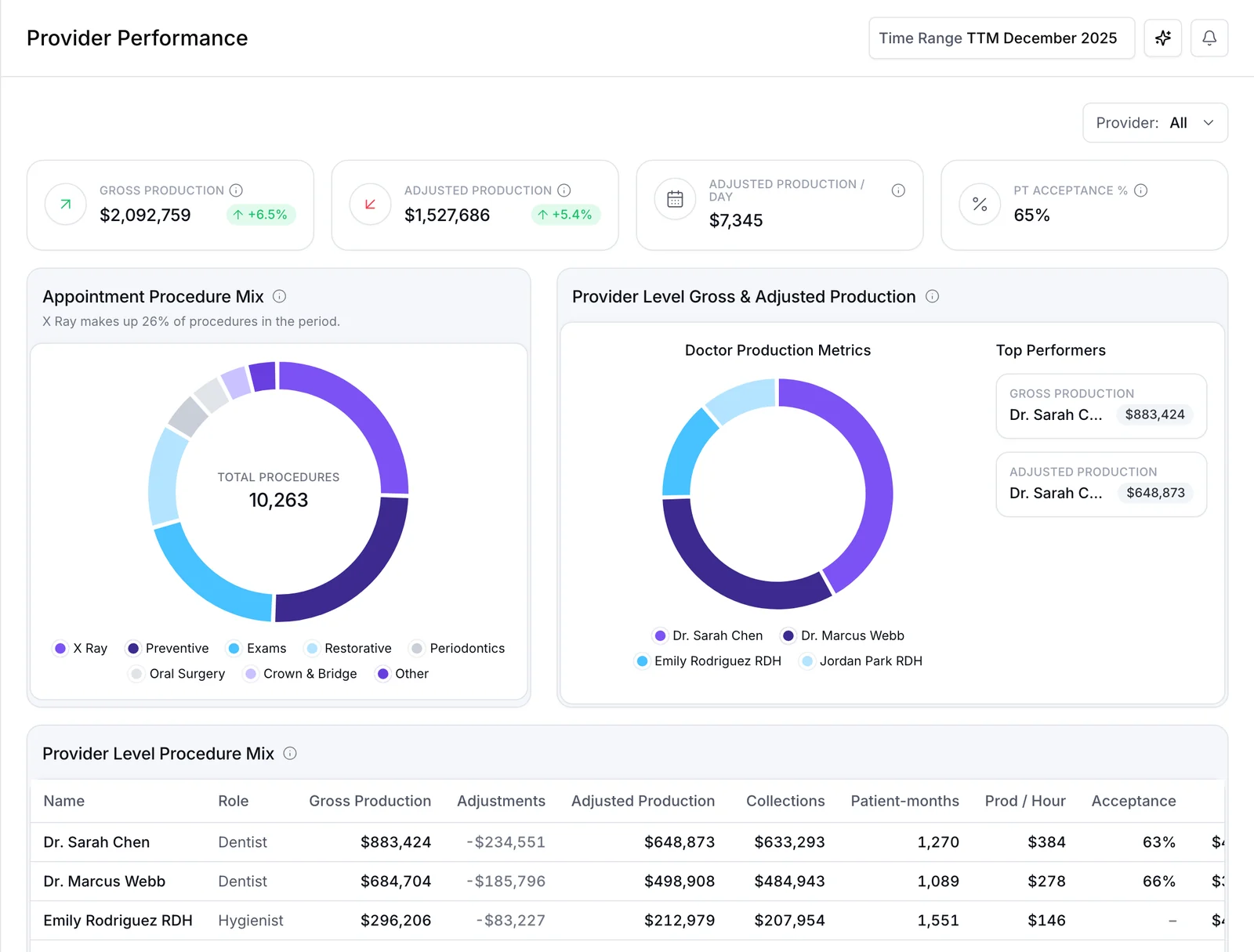
Task: Click the AI sparkle icon button
Action: tap(1162, 38)
